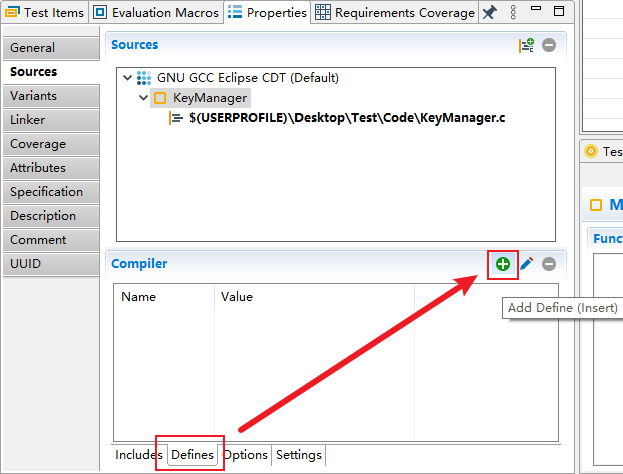
Task: Select the Properties tab
Action: click(267, 12)
